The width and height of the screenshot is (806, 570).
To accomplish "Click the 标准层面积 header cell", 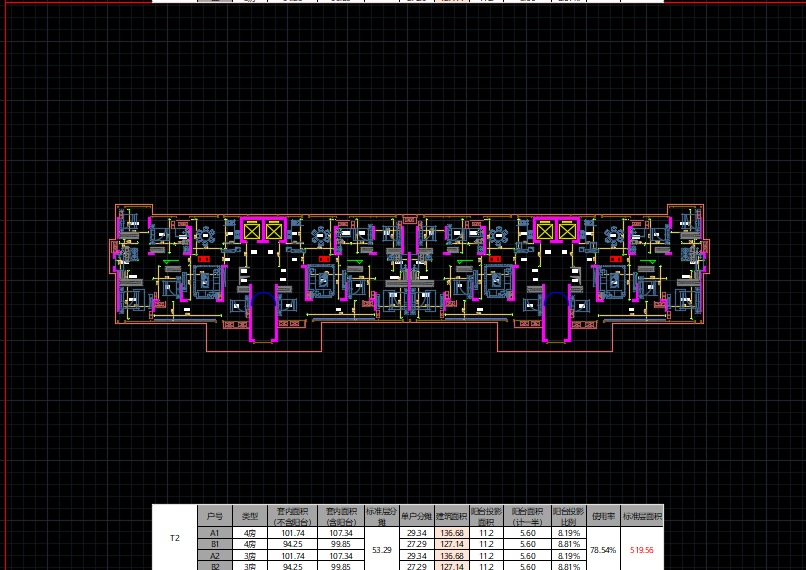I will pyautogui.click(x=642, y=516).
